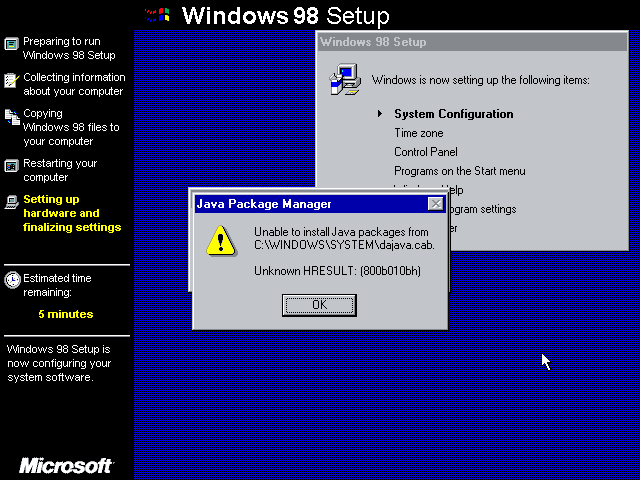Click the 'Windows 98 Setup' header title
Viewport: 640px width, 480px height.
[x=285, y=16]
